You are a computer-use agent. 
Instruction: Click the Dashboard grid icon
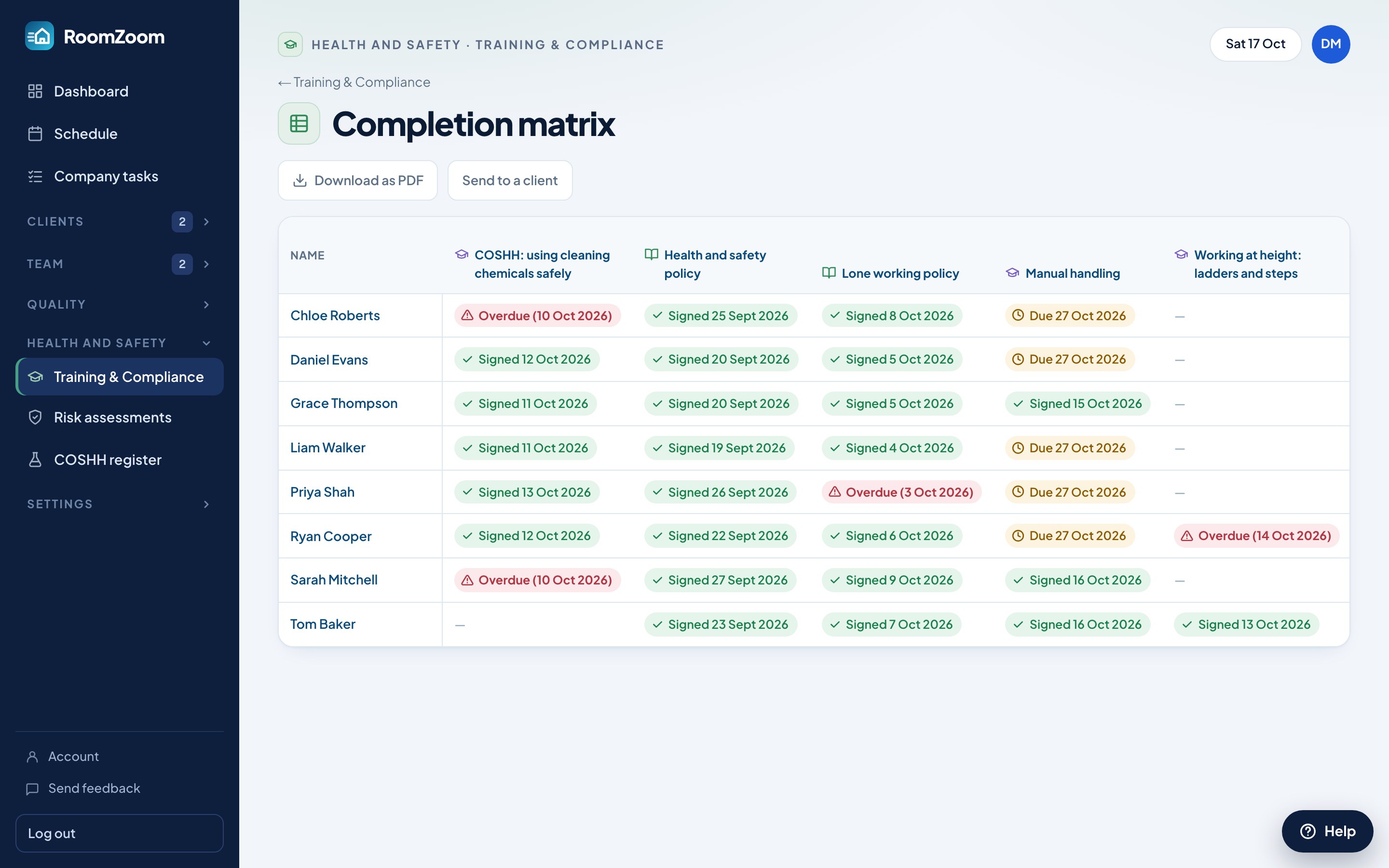pyautogui.click(x=35, y=91)
